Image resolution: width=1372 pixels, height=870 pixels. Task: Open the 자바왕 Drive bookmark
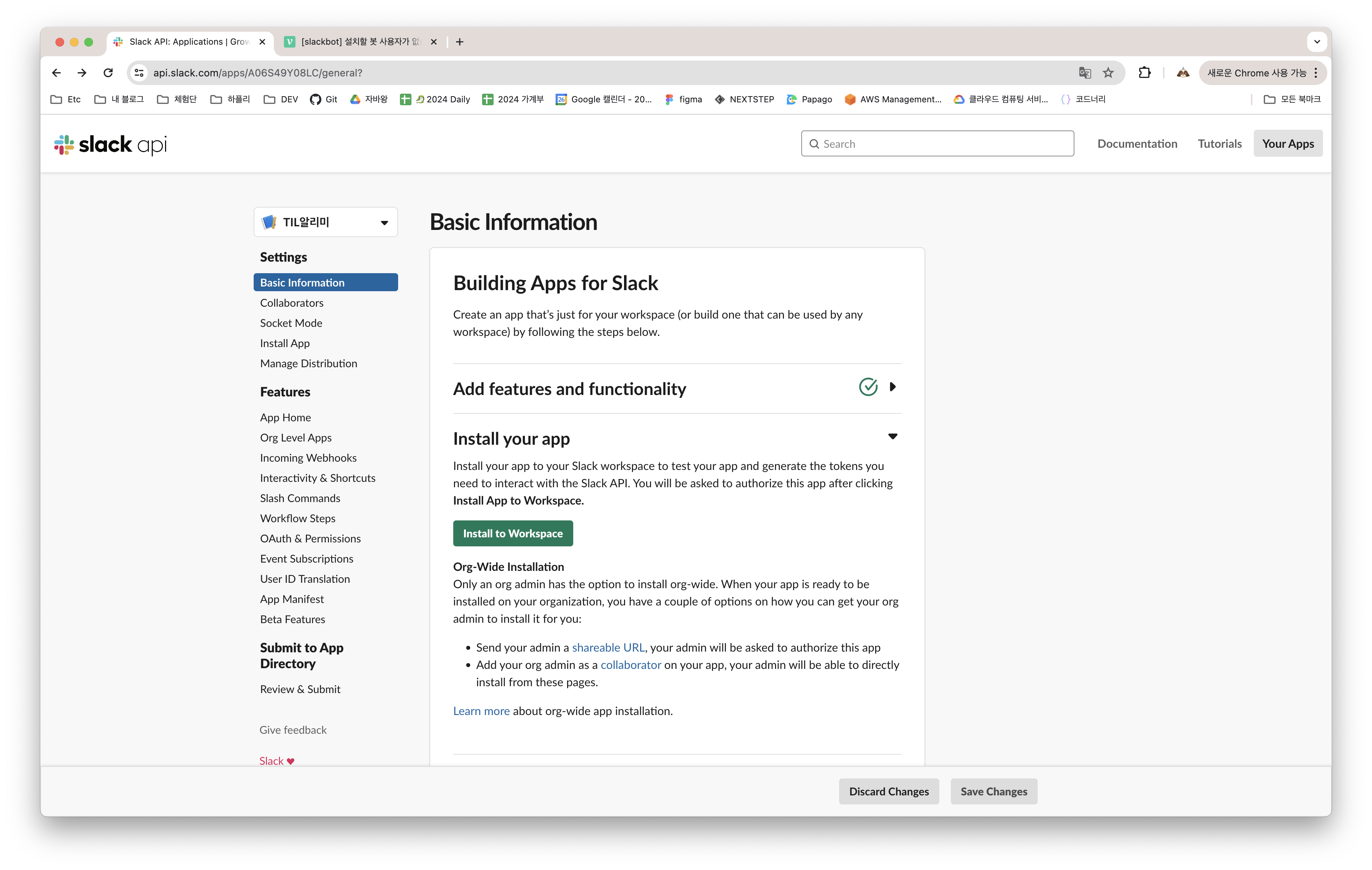pyautogui.click(x=369, y=99)
